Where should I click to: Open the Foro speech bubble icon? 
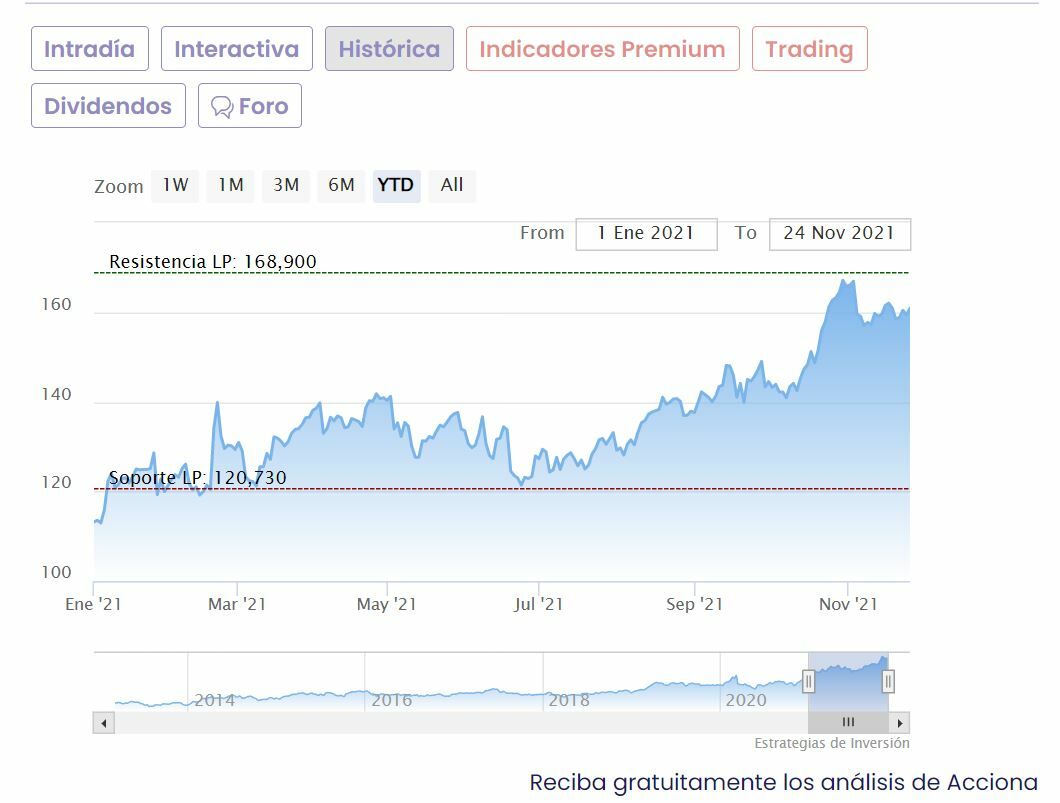222,107
